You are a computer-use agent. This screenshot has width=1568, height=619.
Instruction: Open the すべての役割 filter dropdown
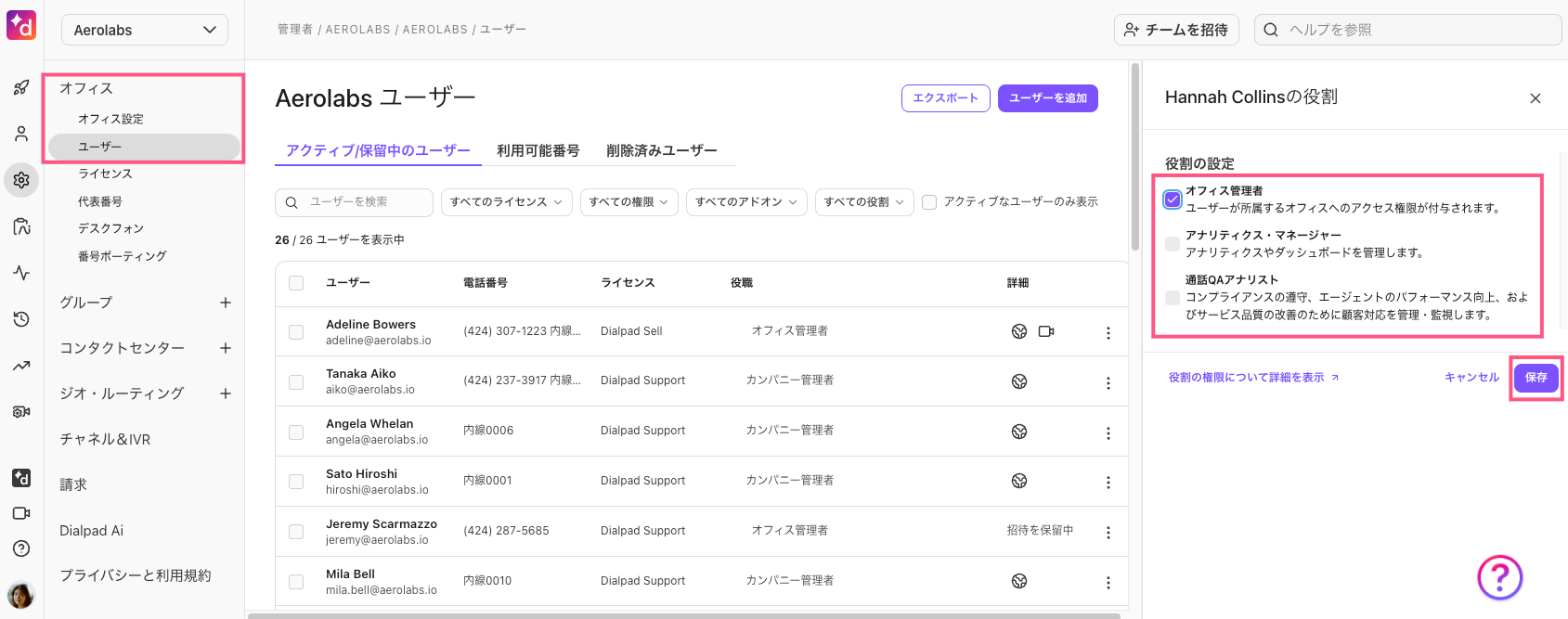[x=864, y=201]
